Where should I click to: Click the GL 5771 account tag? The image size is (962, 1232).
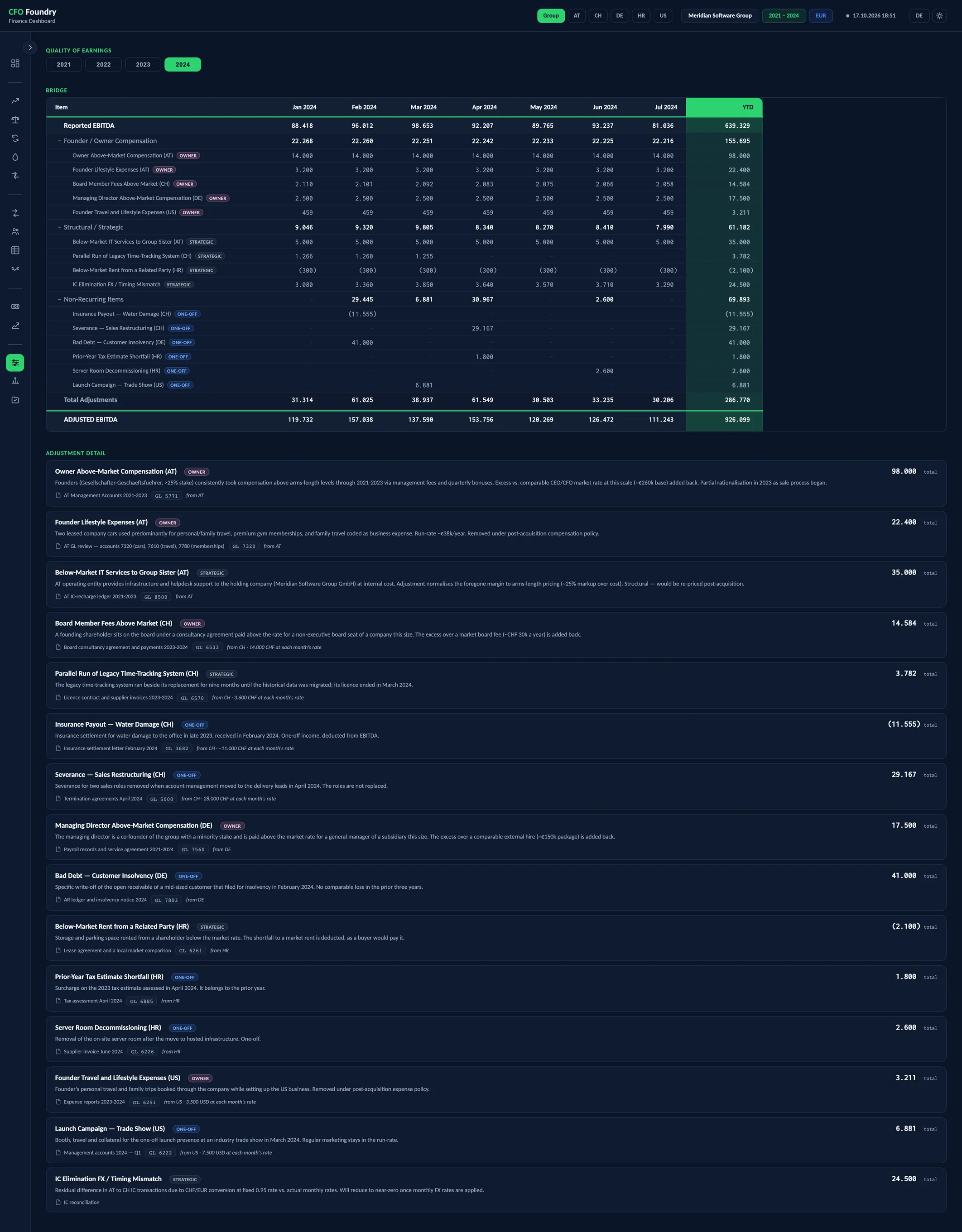pos(166,496)
